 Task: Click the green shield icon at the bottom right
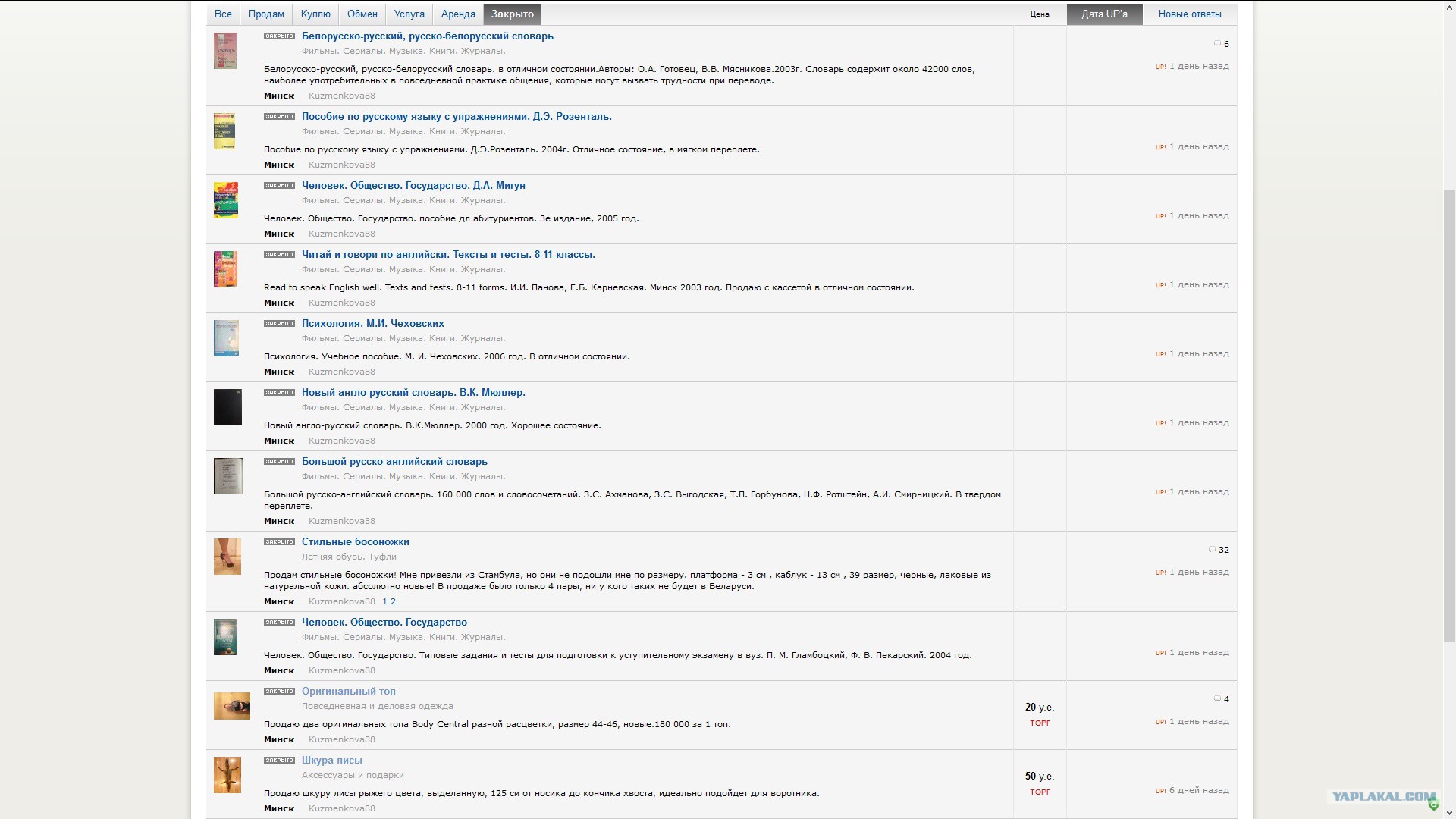(x=1432, y=804)
